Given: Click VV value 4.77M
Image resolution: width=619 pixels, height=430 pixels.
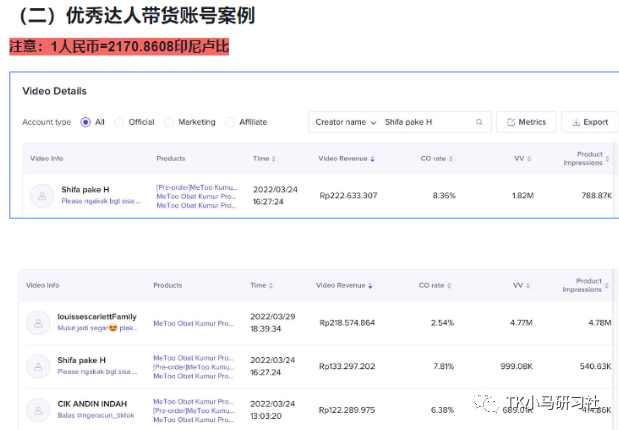Looking at the screenshot, I should (x=521, y=323).
